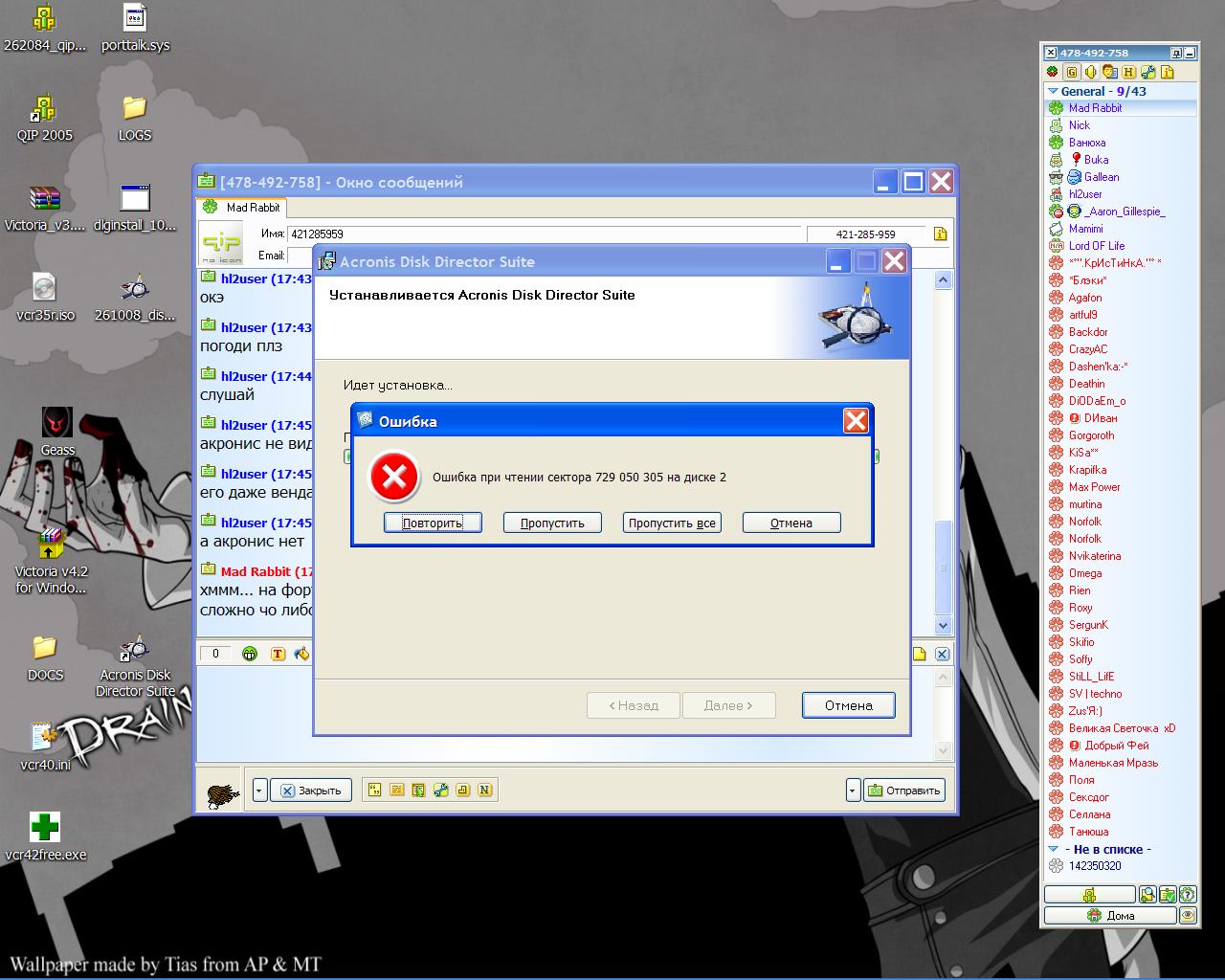Click the user info icon beside 421-285-959
Screen dimensions: 1225x980
940,234
